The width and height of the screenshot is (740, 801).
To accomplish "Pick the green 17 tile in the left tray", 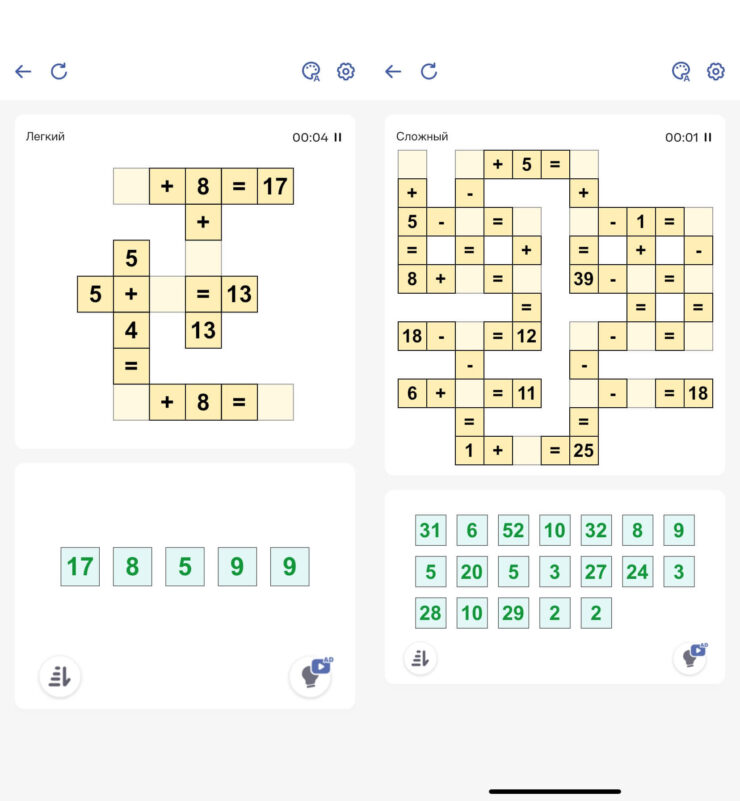I will 80,567.
